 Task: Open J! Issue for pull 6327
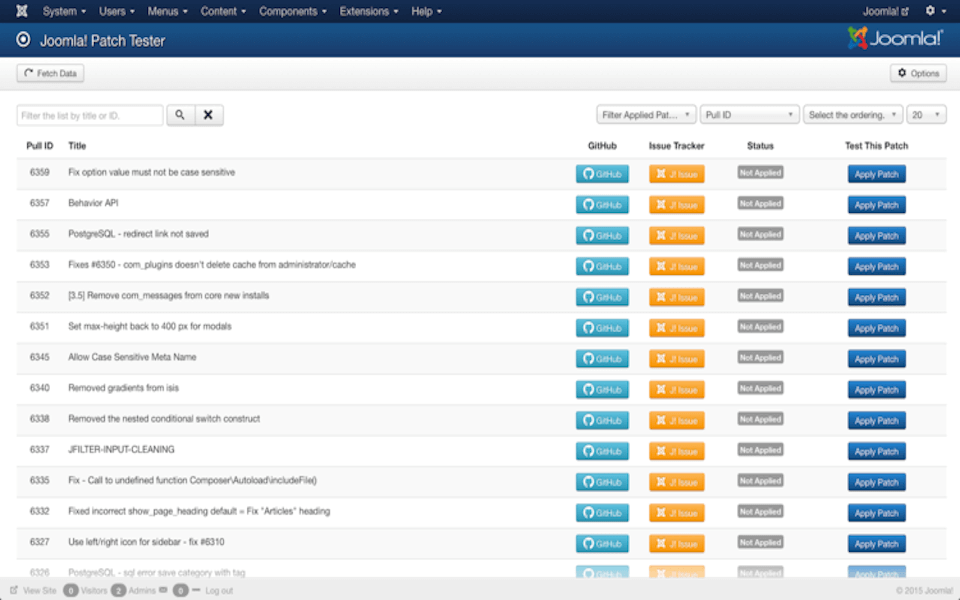pos(677,544)
